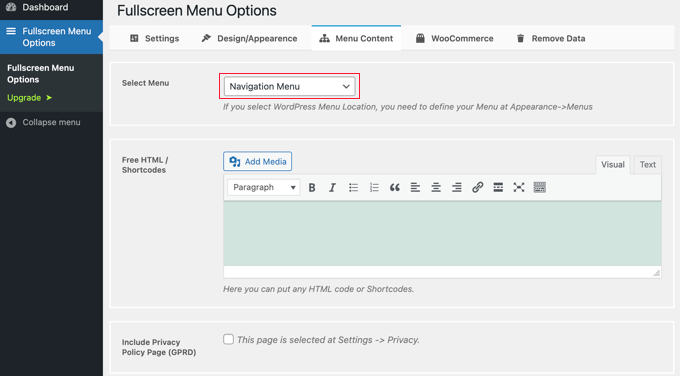Click the Fullscreen Menu Options page heading
The width and height of the screenshot is (680, 376).
point(196,11)
